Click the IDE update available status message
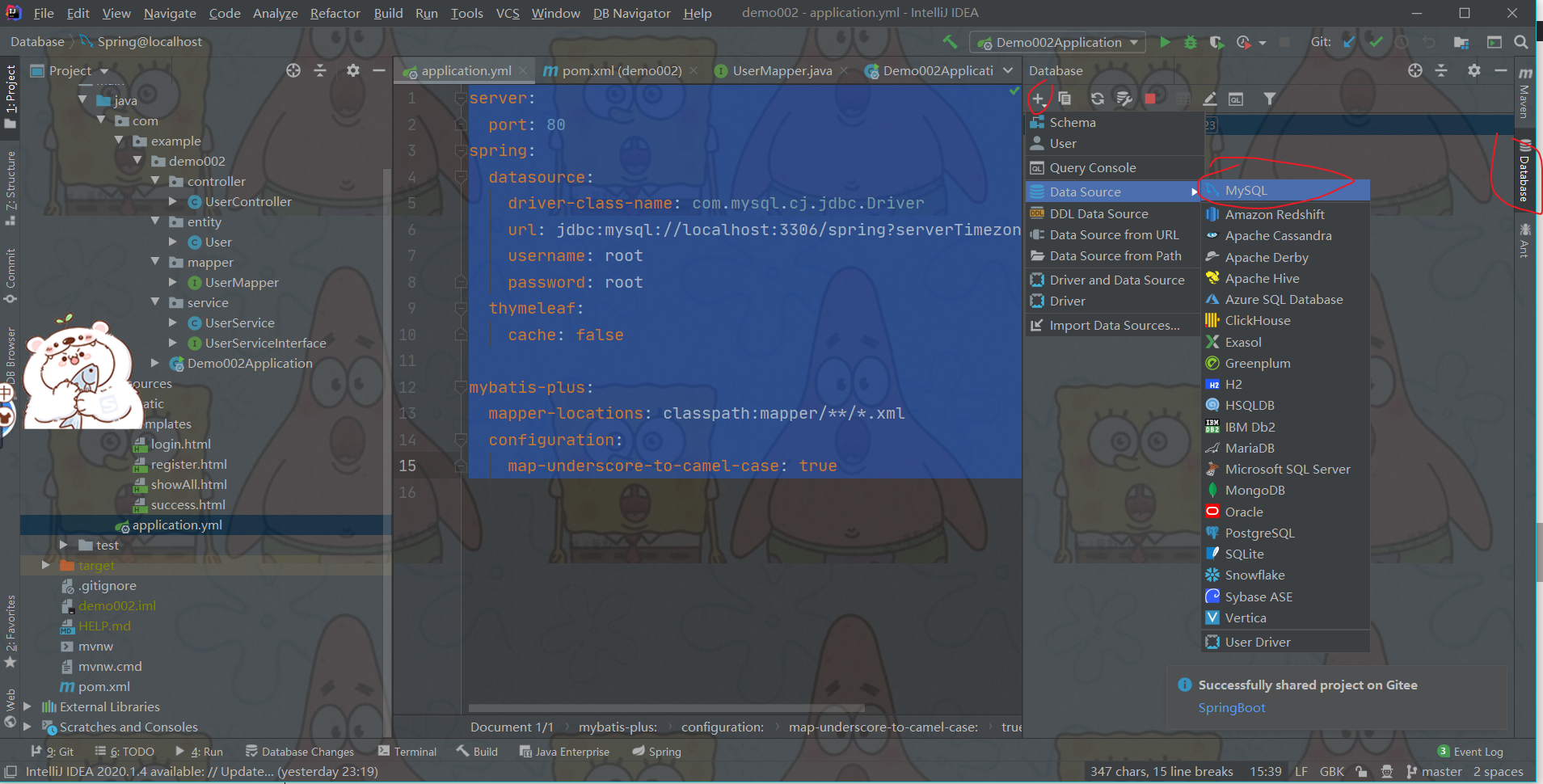Viewport: 1543px width, 784px height. (202, 772)
